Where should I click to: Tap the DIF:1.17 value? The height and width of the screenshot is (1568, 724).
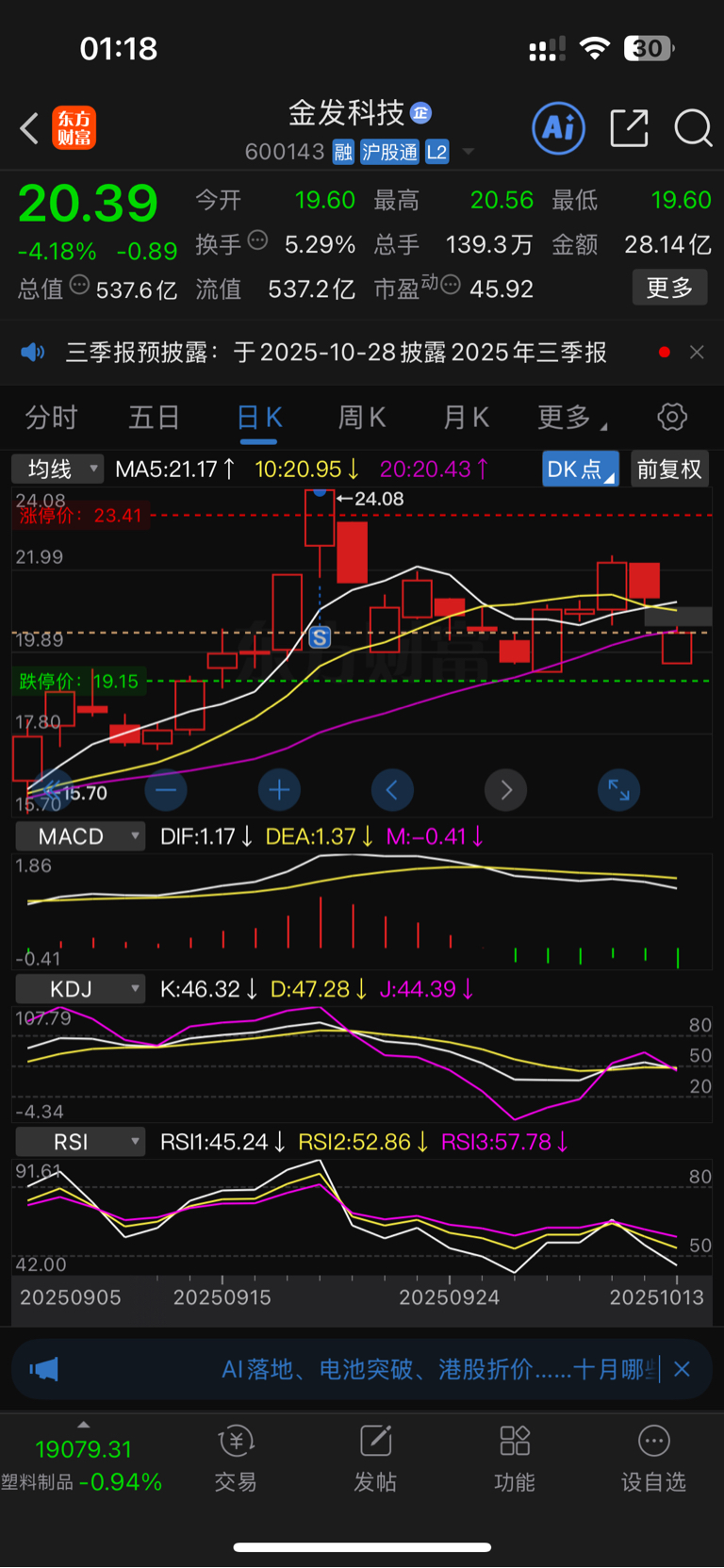click(206, 836)
